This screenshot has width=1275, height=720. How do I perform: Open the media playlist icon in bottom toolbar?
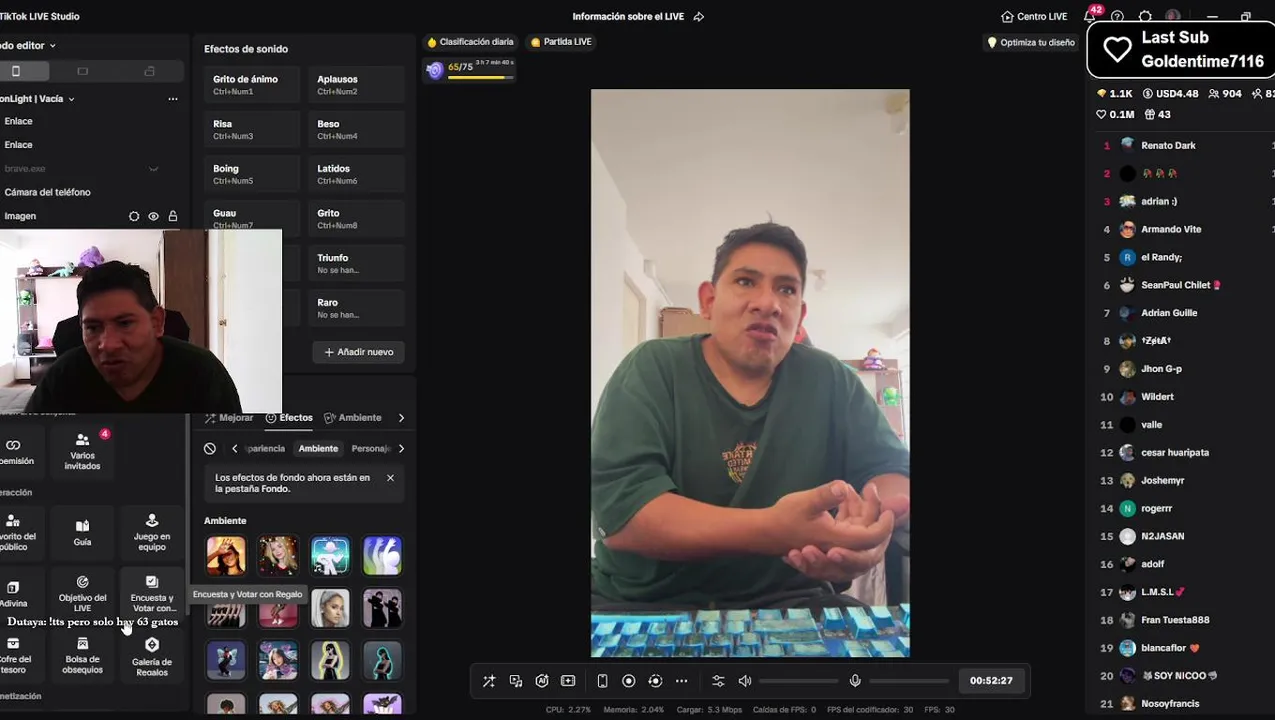516,681
